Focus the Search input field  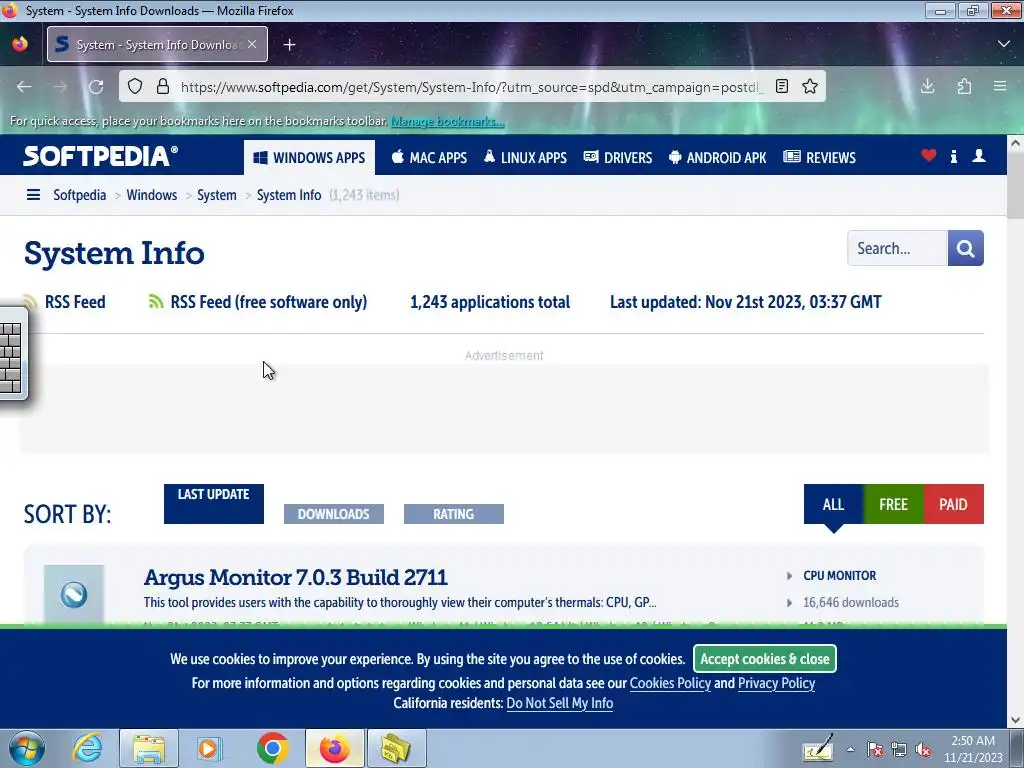pos(897,248)
